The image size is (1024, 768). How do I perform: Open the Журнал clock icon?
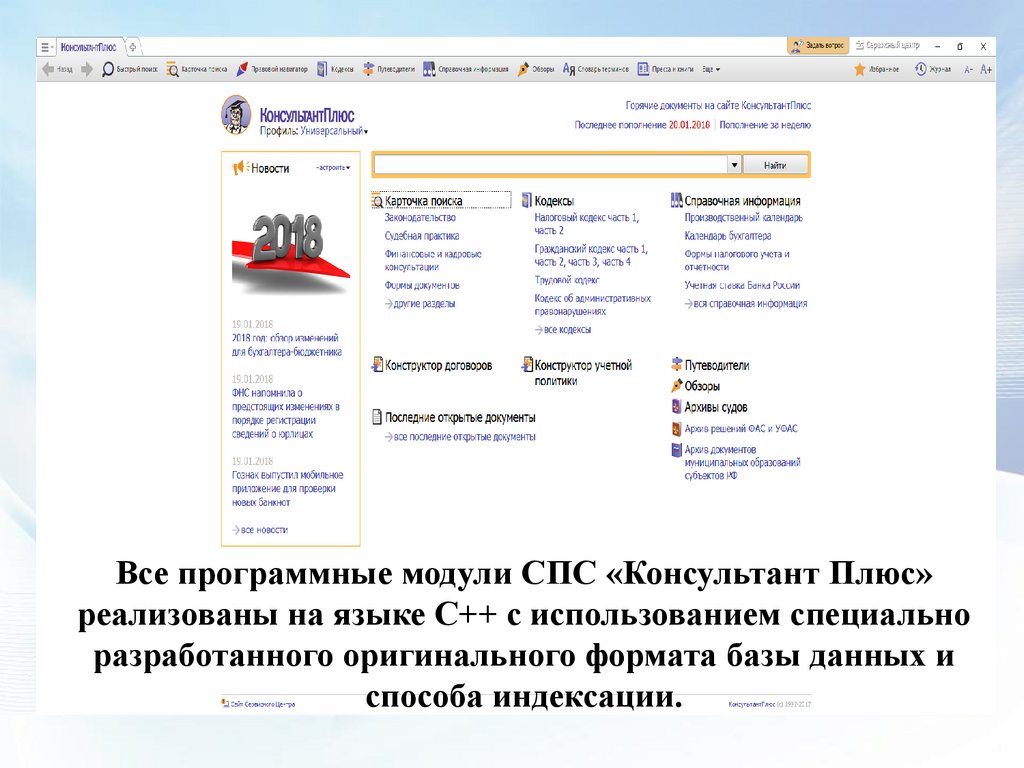[x=933, y=69]
